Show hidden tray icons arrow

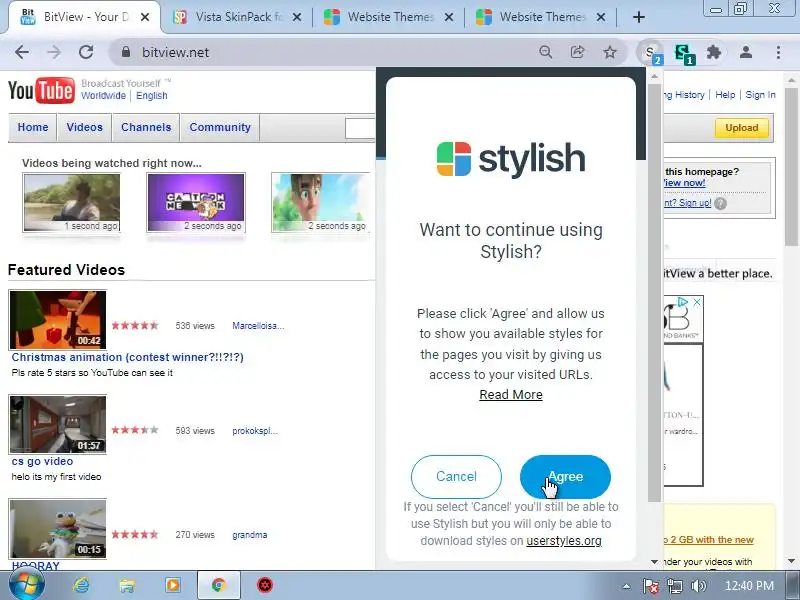(x=627, y=586)
